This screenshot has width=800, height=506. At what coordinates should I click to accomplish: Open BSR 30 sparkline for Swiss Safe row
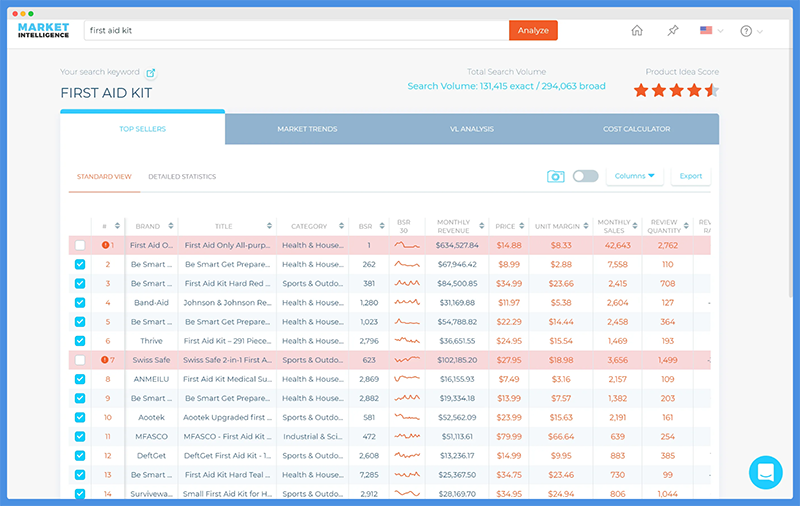pyautogui.click(x=407, y=360)
